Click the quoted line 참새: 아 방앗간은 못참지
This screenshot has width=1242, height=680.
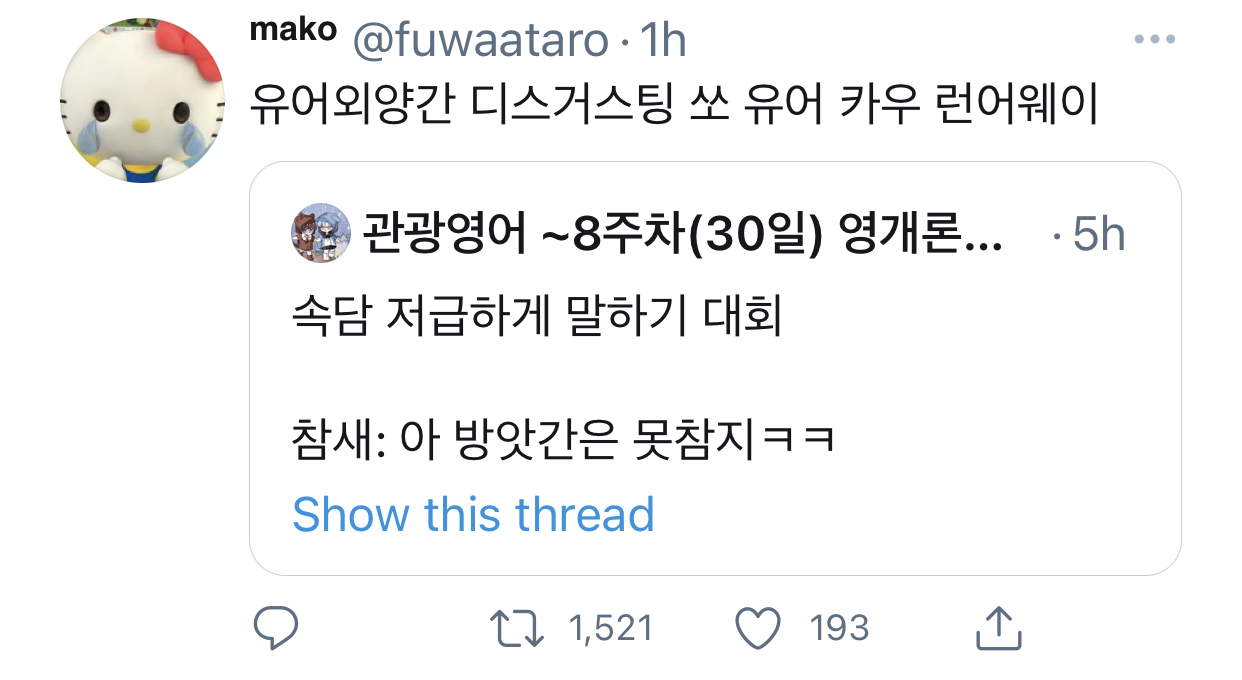564,438
